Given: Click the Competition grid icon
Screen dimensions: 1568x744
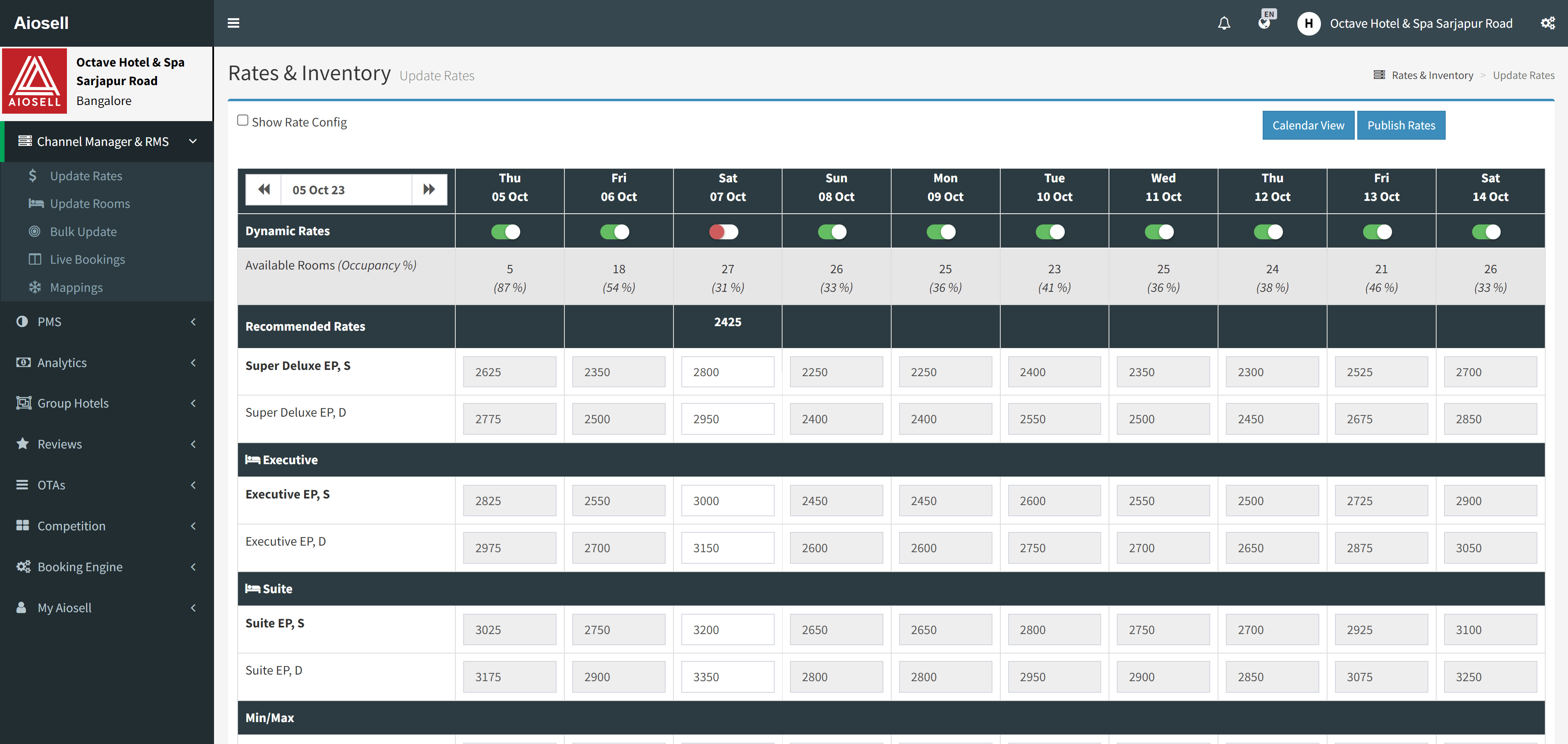Looking at the screenshot, I should [x=23, y=525].
